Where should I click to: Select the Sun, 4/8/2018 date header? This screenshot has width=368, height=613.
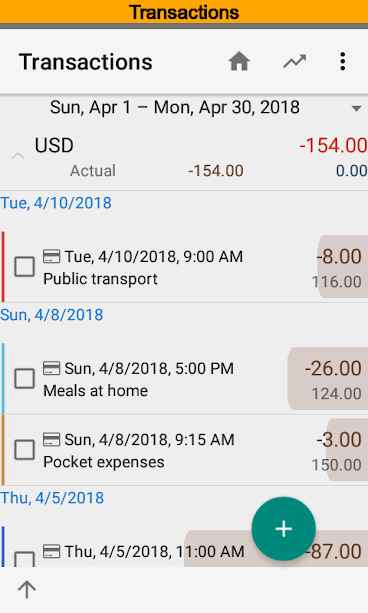52,314
